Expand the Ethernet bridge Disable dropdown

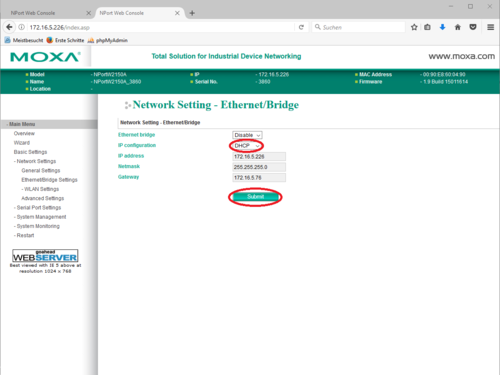pyautogui.click(x=247, y=135)
